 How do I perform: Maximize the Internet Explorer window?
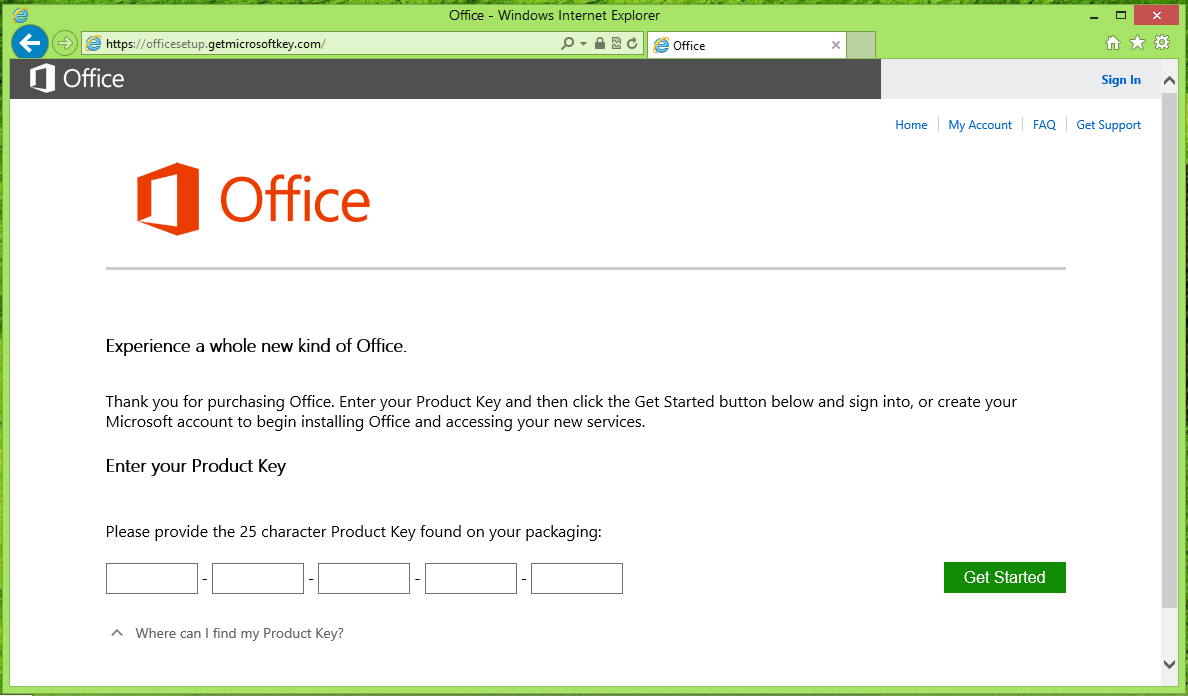coord(1121,15)
